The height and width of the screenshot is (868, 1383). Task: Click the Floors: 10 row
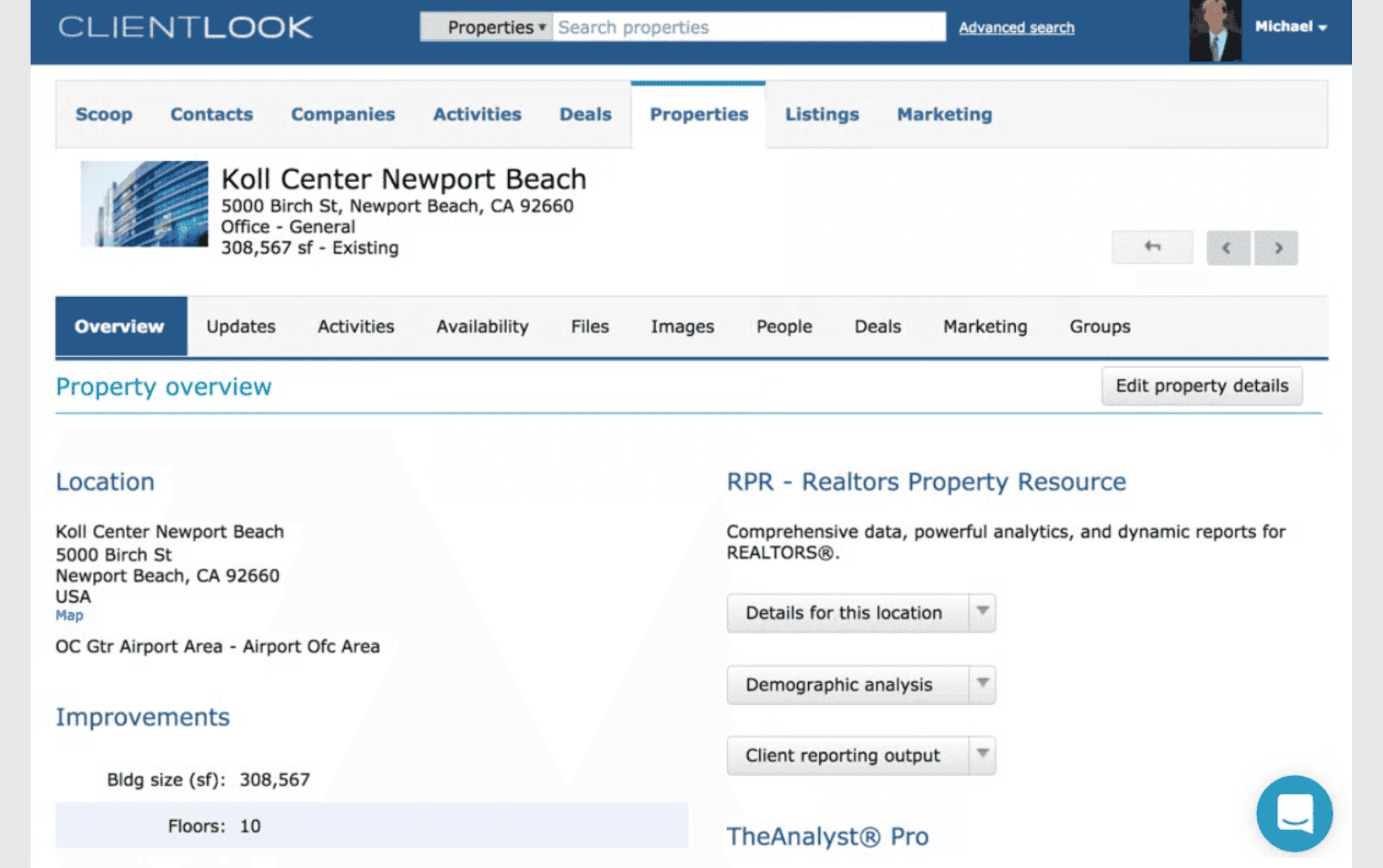click(x=371, y=826)
